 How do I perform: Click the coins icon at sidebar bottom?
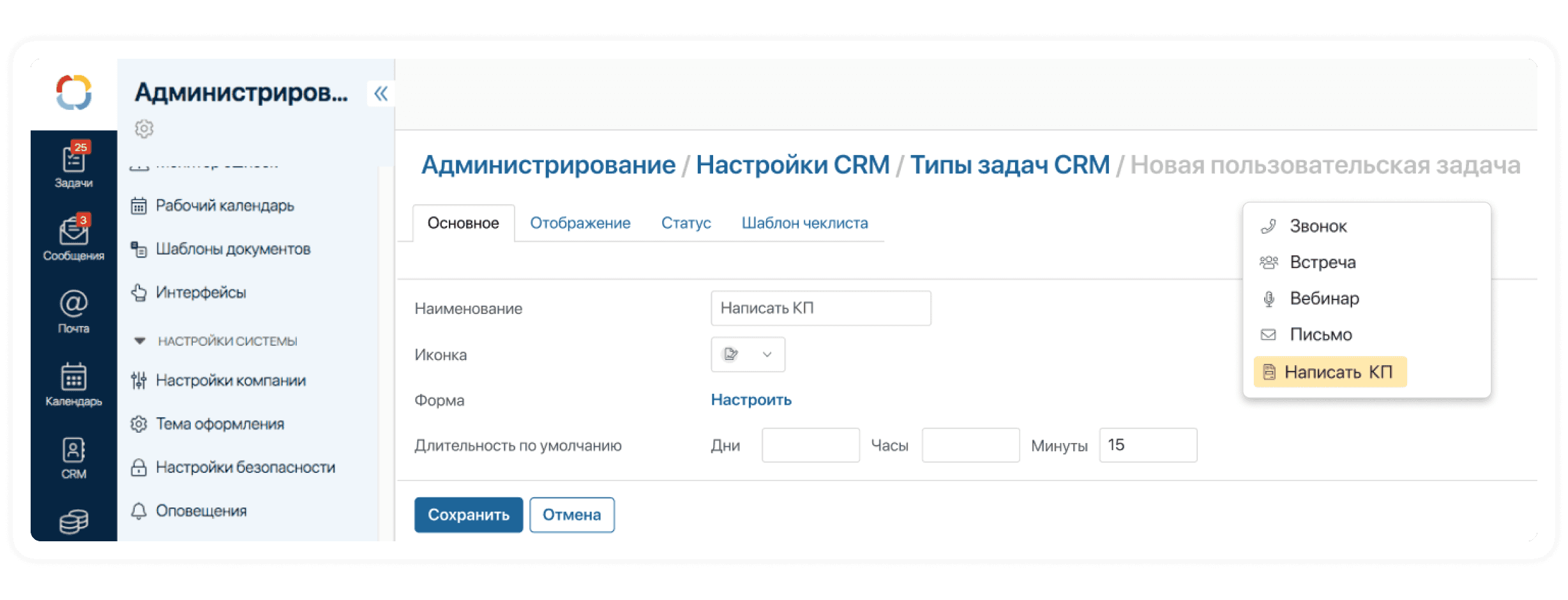(73, 521)
